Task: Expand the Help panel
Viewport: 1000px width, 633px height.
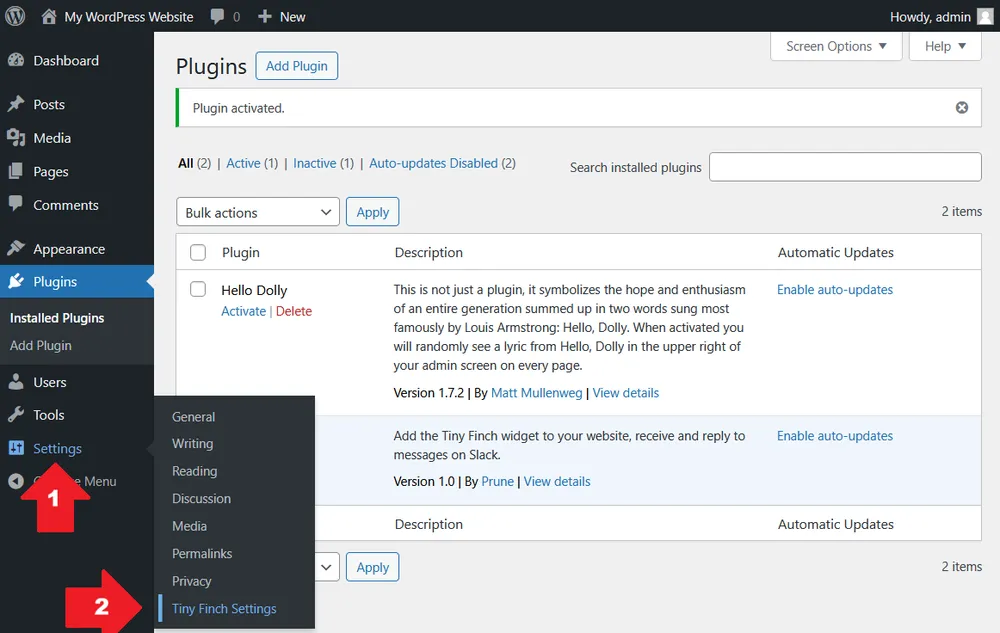Action: [x=944, y=46]
